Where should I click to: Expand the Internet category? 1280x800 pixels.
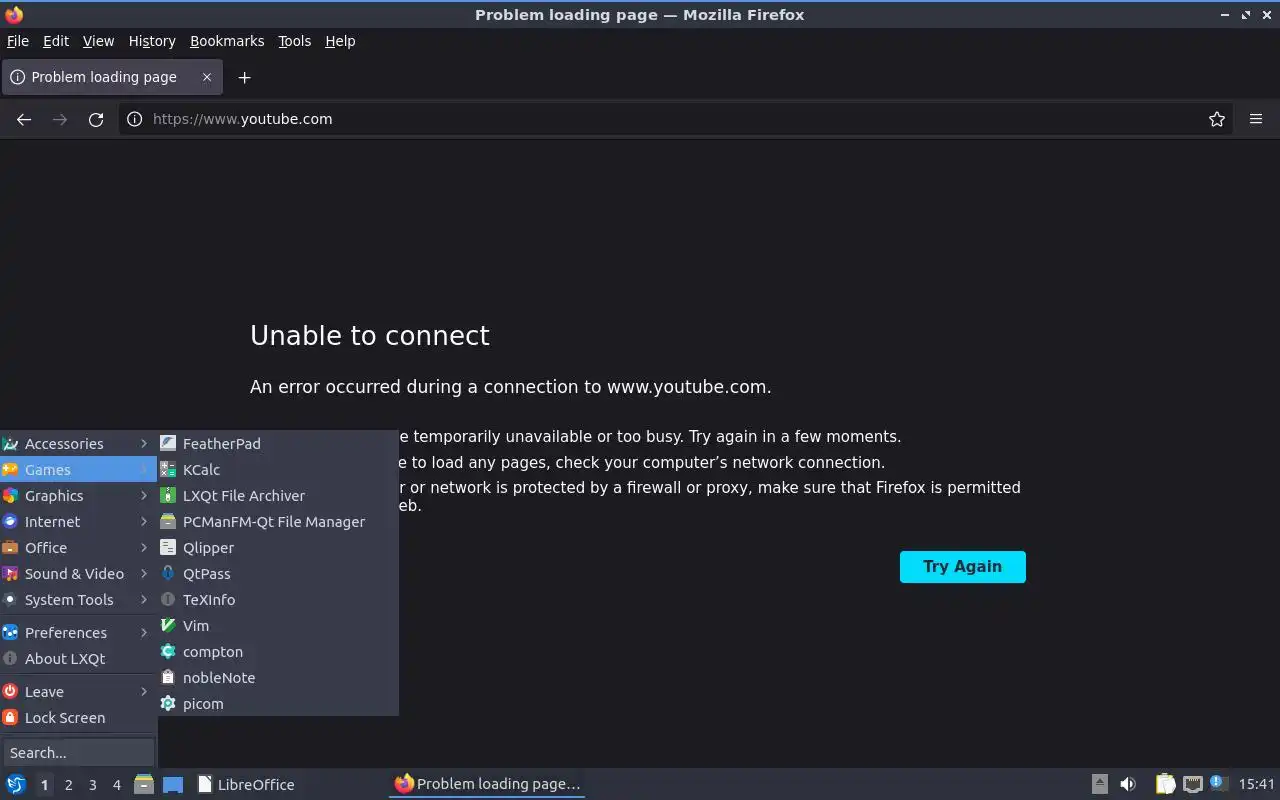(78, 521)
